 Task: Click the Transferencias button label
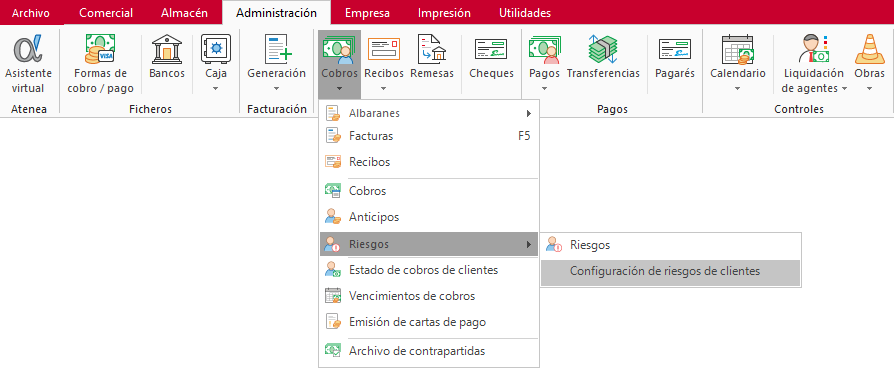(603, 74)
